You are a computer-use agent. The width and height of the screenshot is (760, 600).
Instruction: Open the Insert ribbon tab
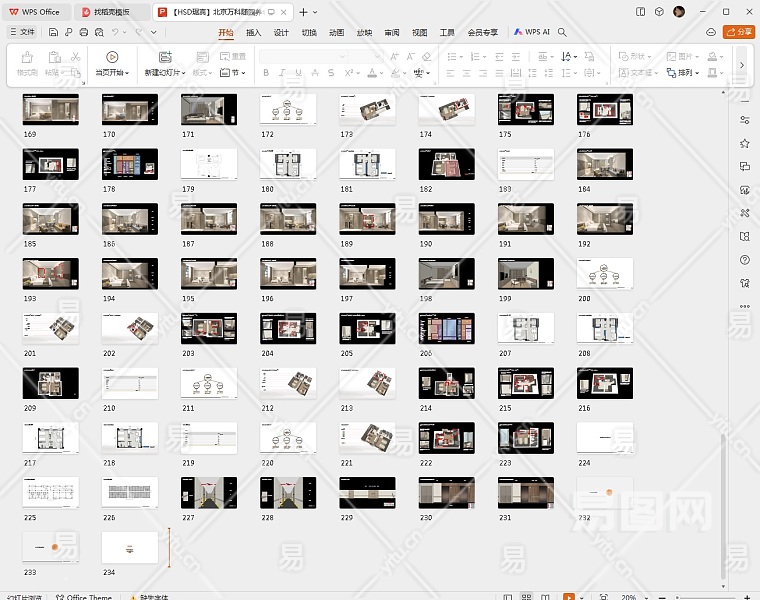[x=254, y=32]
